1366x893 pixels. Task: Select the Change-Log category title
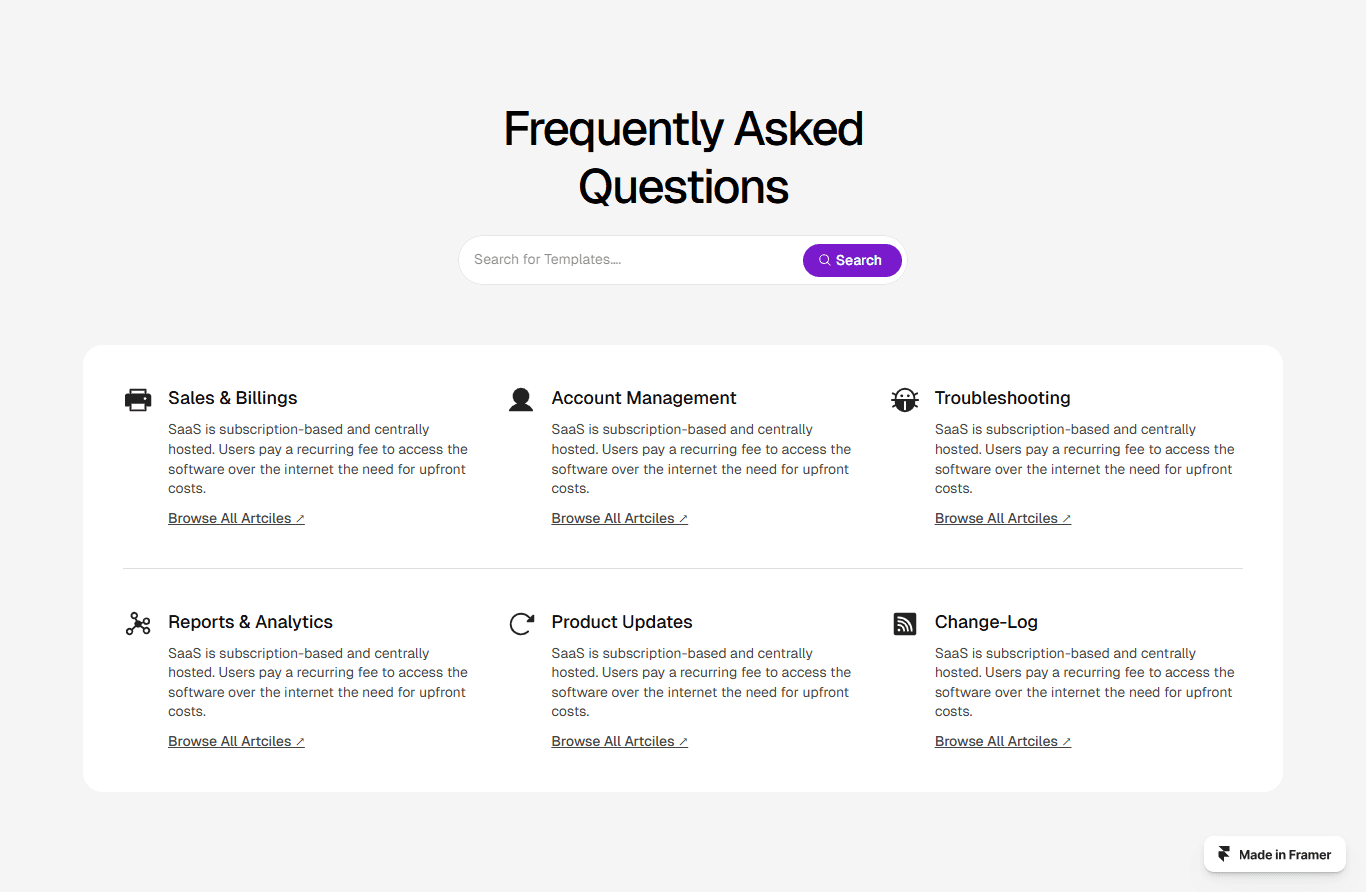pos(986,622)
